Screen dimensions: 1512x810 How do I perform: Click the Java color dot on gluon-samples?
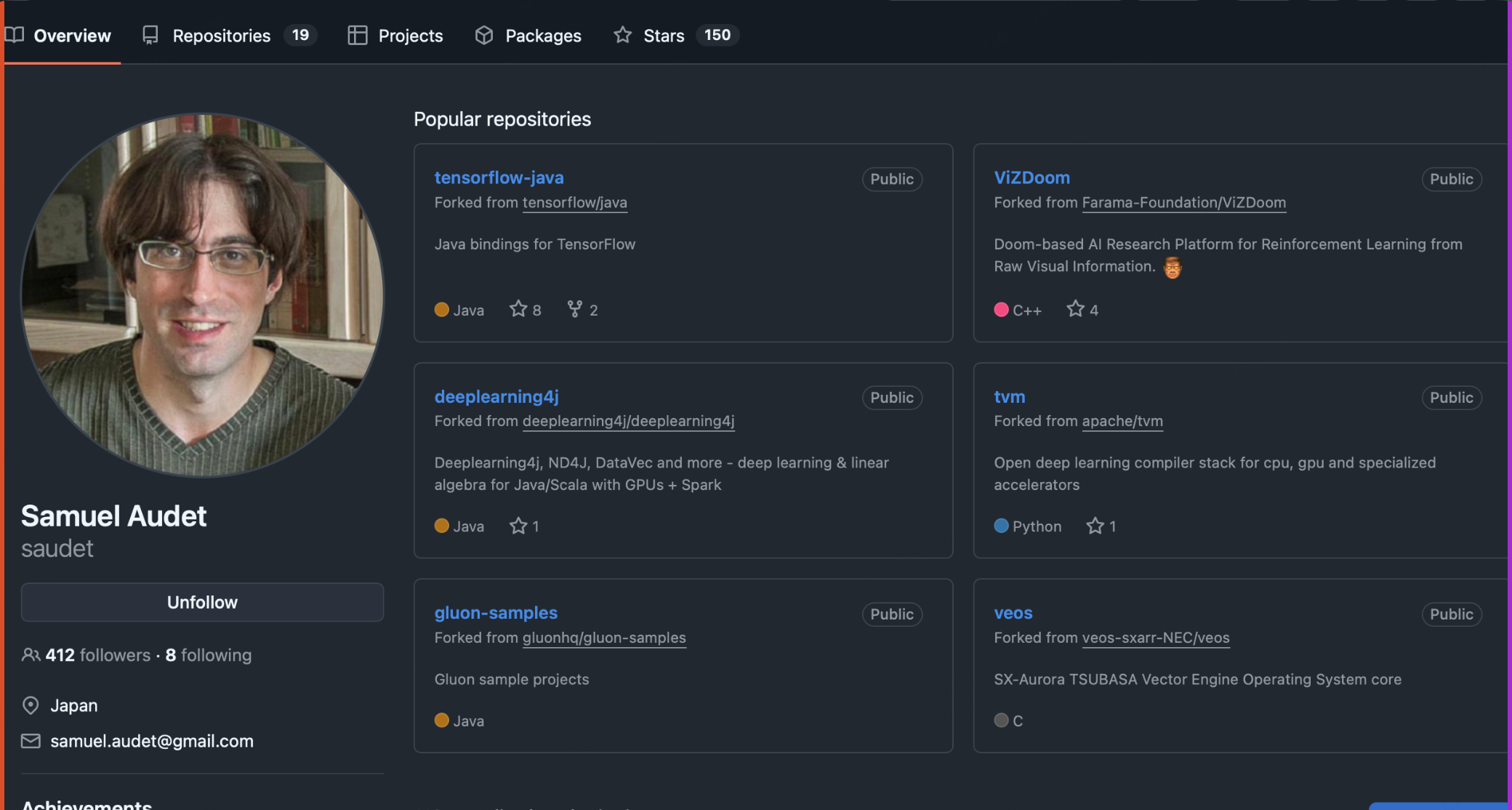coord(441,720)
